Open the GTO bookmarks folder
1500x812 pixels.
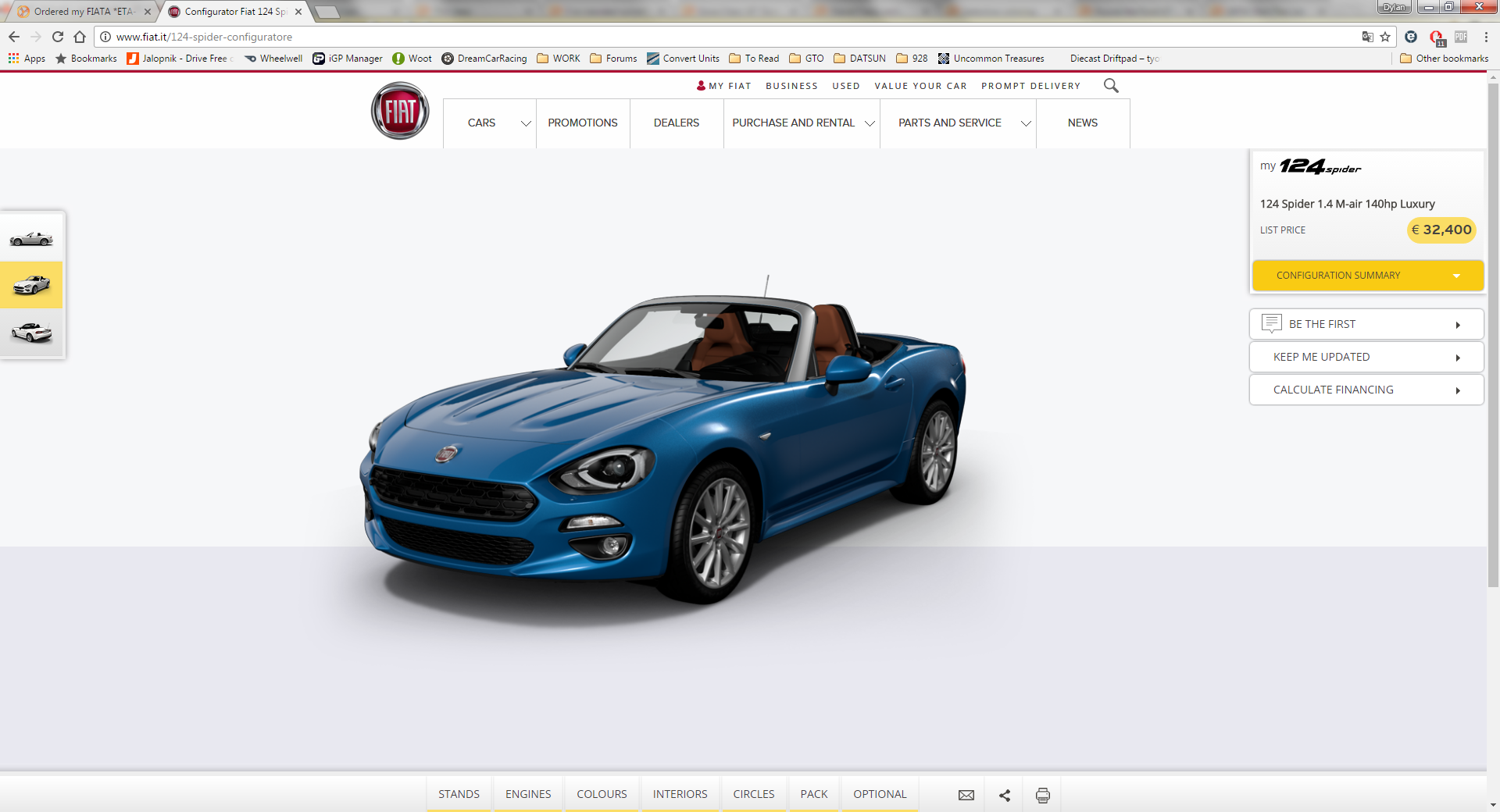(806, 59)
